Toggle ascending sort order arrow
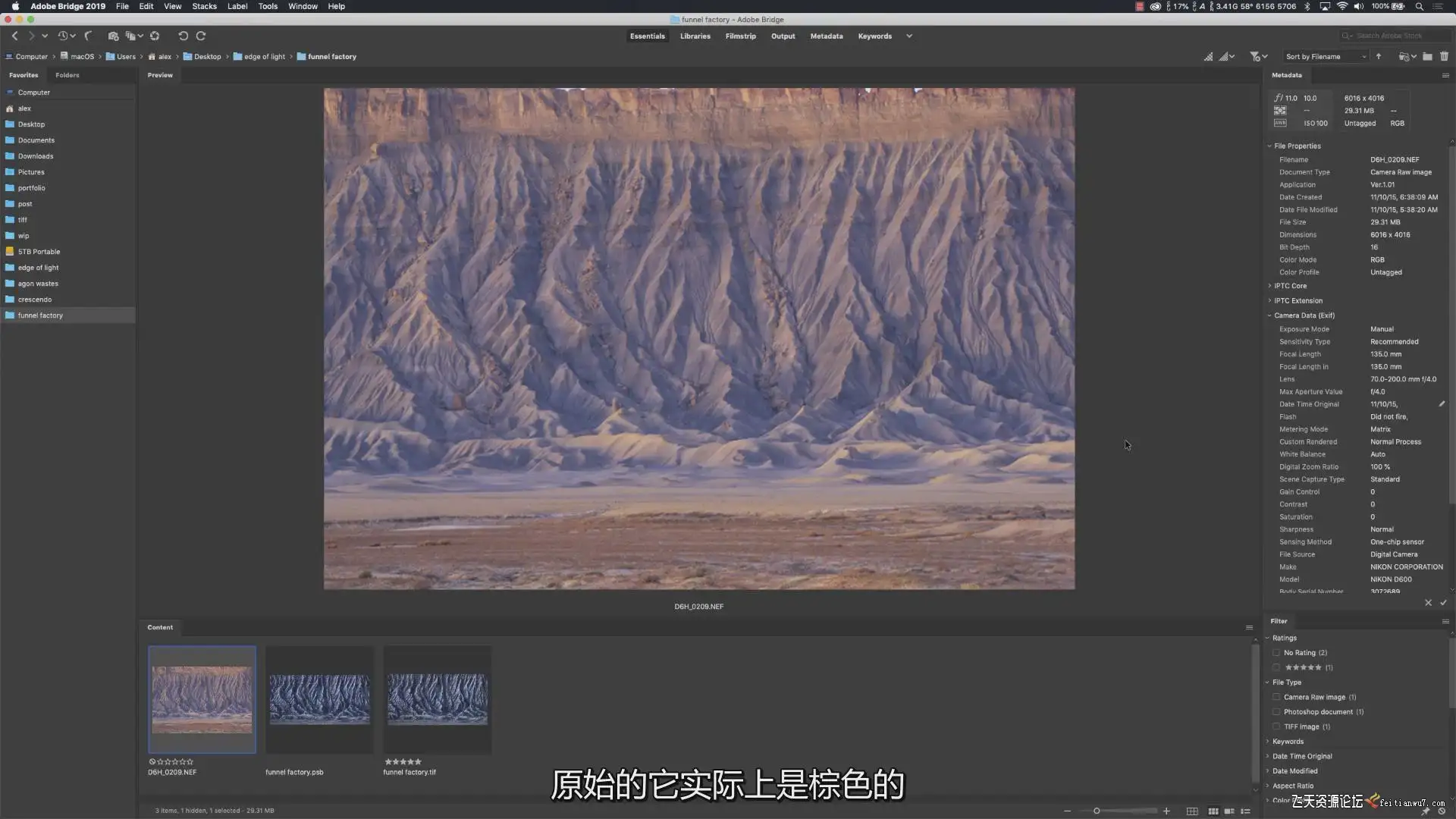This screenshot has height=819, width=1456. pos(1379,56)
